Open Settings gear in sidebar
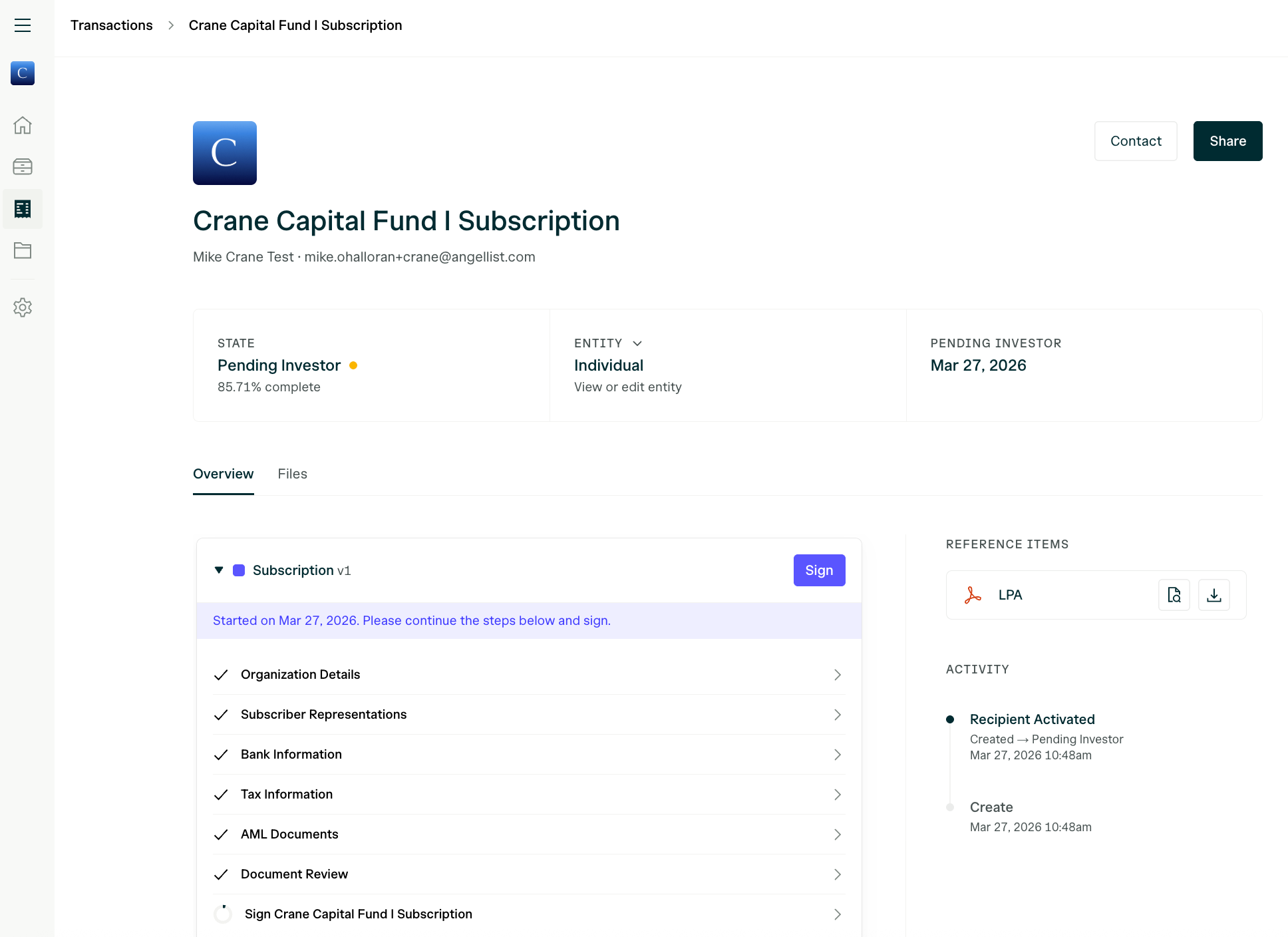1288x937 pixels. (x=23, y=307)
